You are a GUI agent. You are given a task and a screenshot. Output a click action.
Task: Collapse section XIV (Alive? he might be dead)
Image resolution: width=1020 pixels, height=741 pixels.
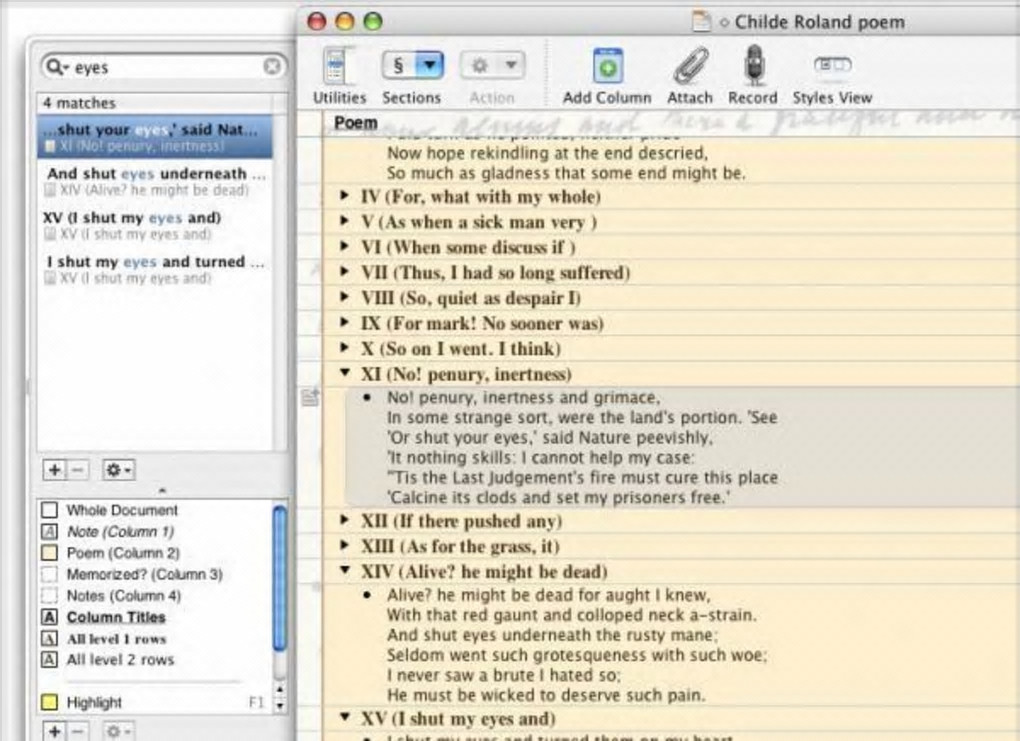[x=345, y=571]
